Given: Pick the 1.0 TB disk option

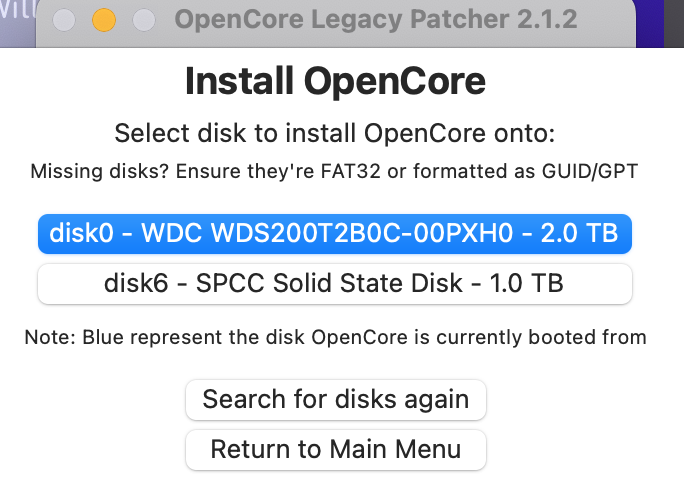Looking at the screenshot, I should click(x=335, y=283).
